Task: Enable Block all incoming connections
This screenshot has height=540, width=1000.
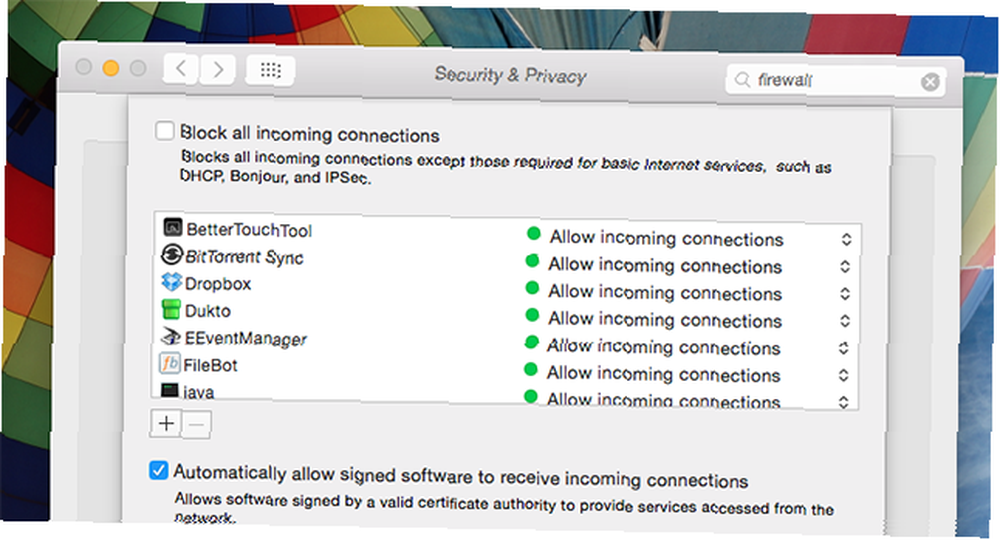Action: point(165,131)
